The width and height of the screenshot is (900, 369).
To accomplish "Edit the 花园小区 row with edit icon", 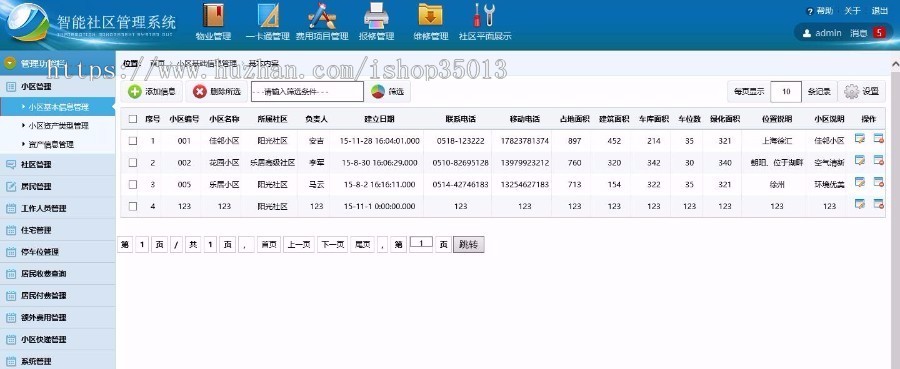I will tap(860, 161).
